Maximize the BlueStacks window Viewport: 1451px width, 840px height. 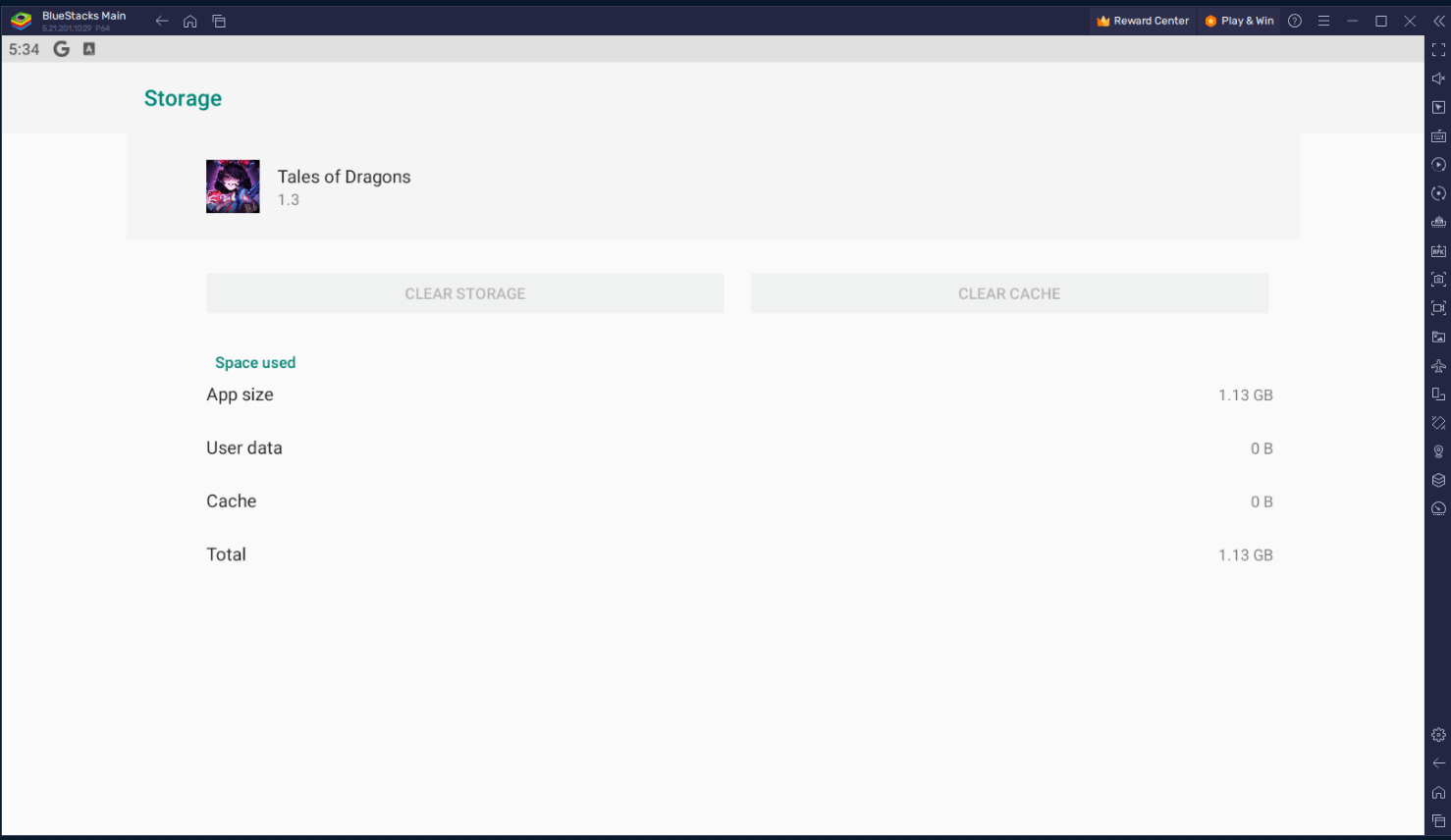(x=1381, y=21)
